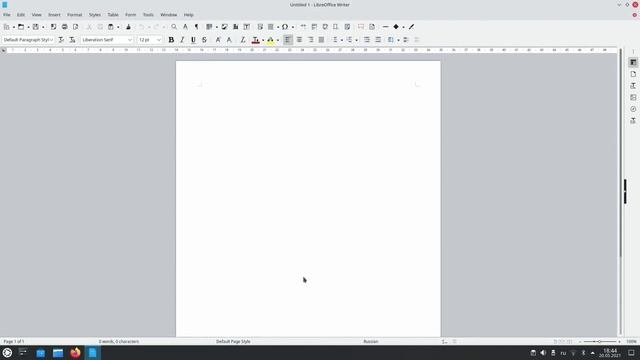Click the Export as PDF icon
Image resolution: width=640 pixels, height=360 pixels.
point(53,27)
